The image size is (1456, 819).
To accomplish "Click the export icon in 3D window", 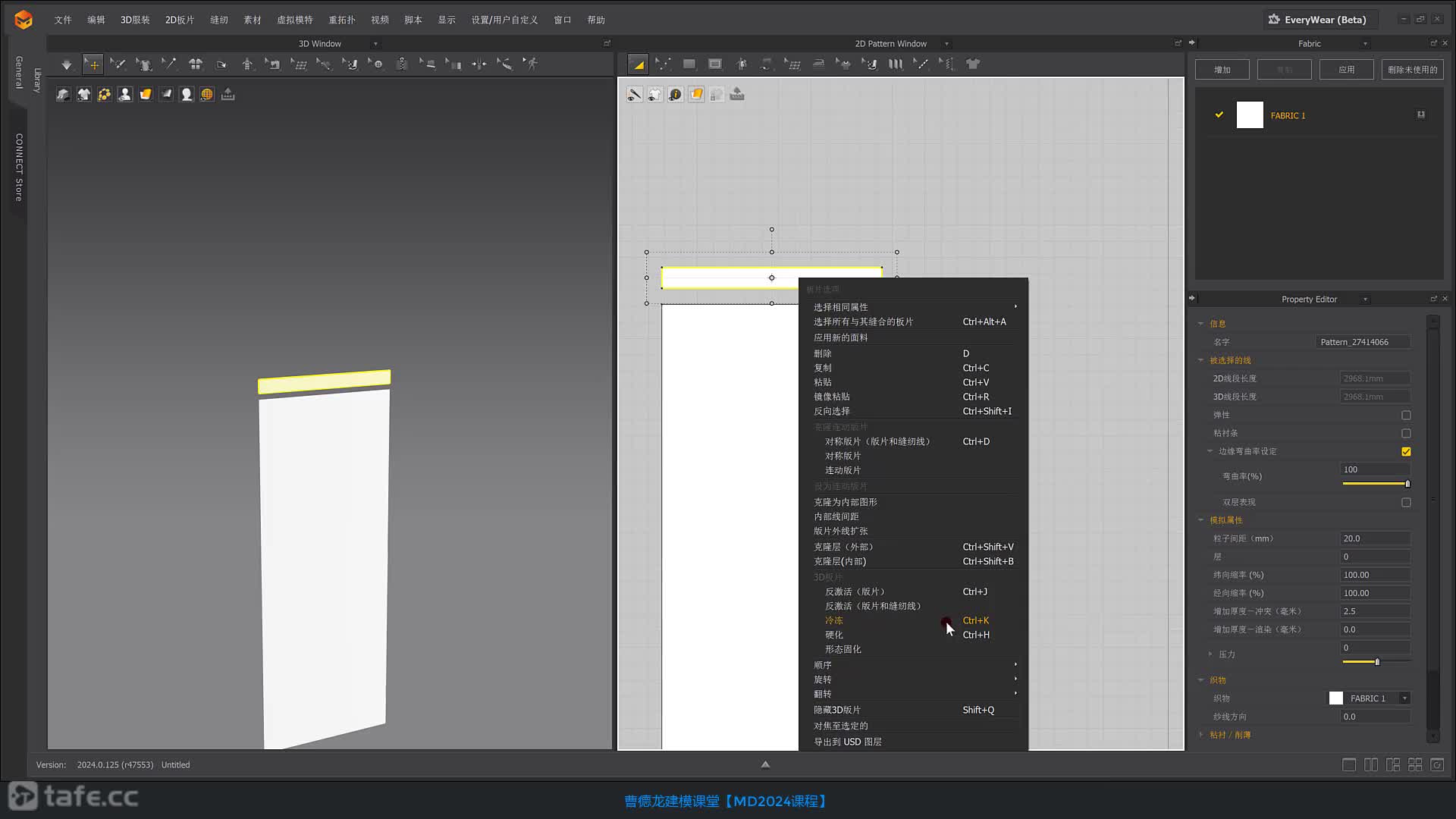I will pyautogui.click(x=227, y=94).
